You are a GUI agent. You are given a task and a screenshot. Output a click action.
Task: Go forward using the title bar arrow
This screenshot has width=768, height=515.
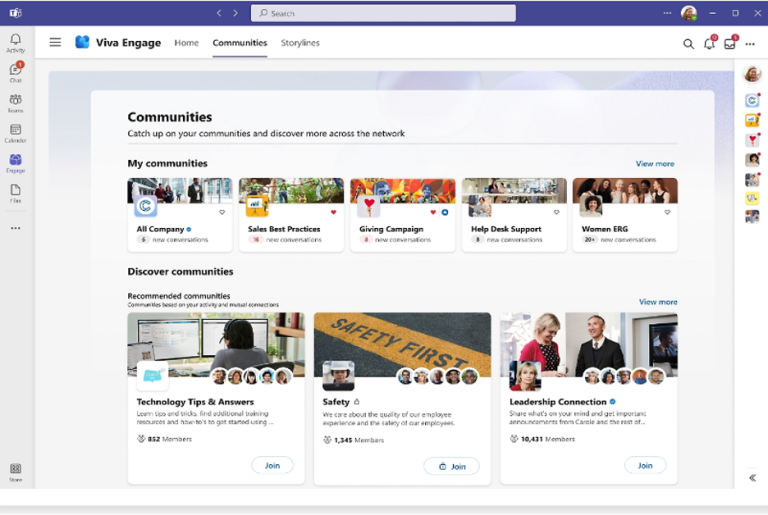236,13
